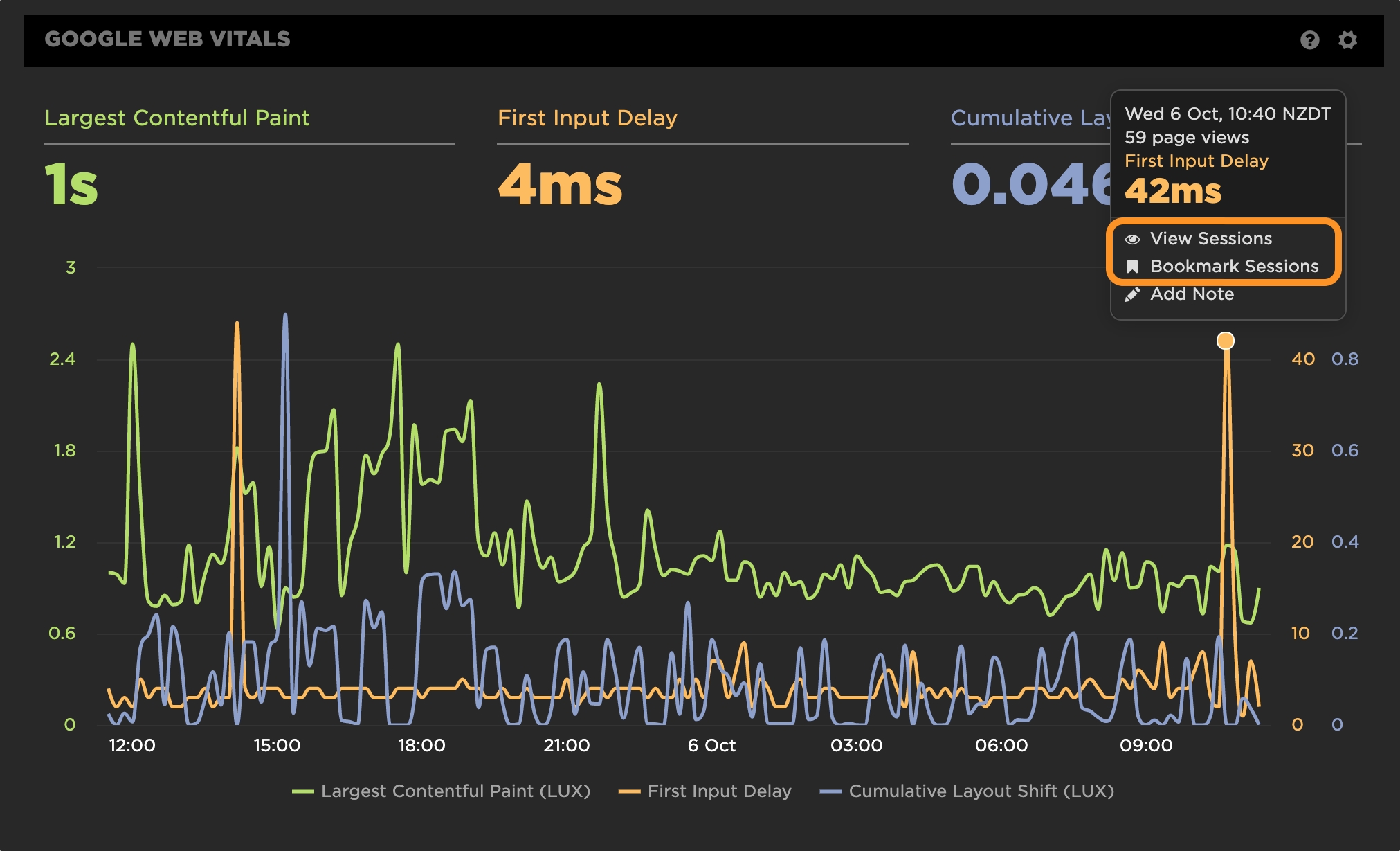The image size is (1400, 851).
Task: Click the orange highlighted data point marker
Action: coord(1225,341)
